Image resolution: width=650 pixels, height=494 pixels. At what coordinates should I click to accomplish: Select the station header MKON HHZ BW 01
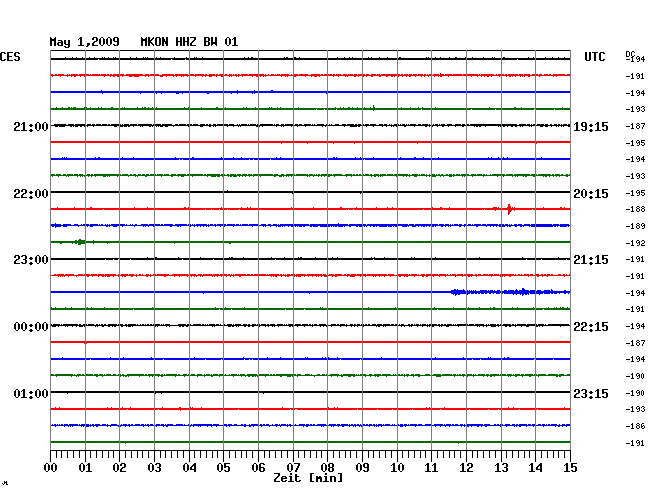pyautogui.click(x=189, y=42)
